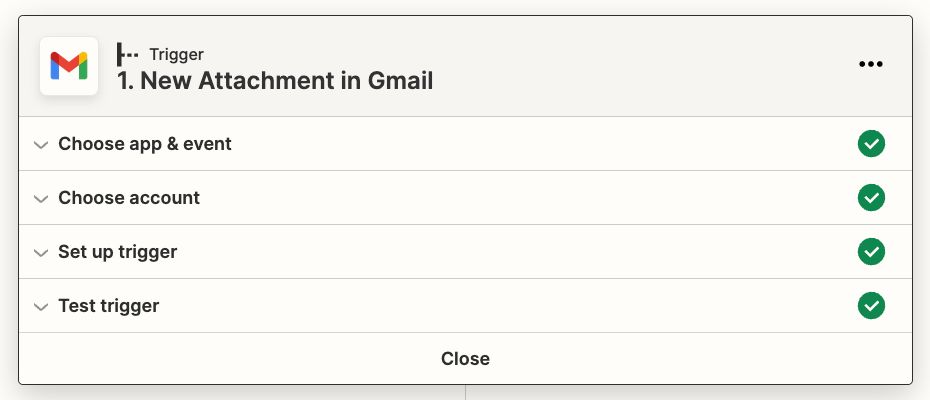
Task: Expand chevron beside Test trigger
Action: (x=41, y=307)
